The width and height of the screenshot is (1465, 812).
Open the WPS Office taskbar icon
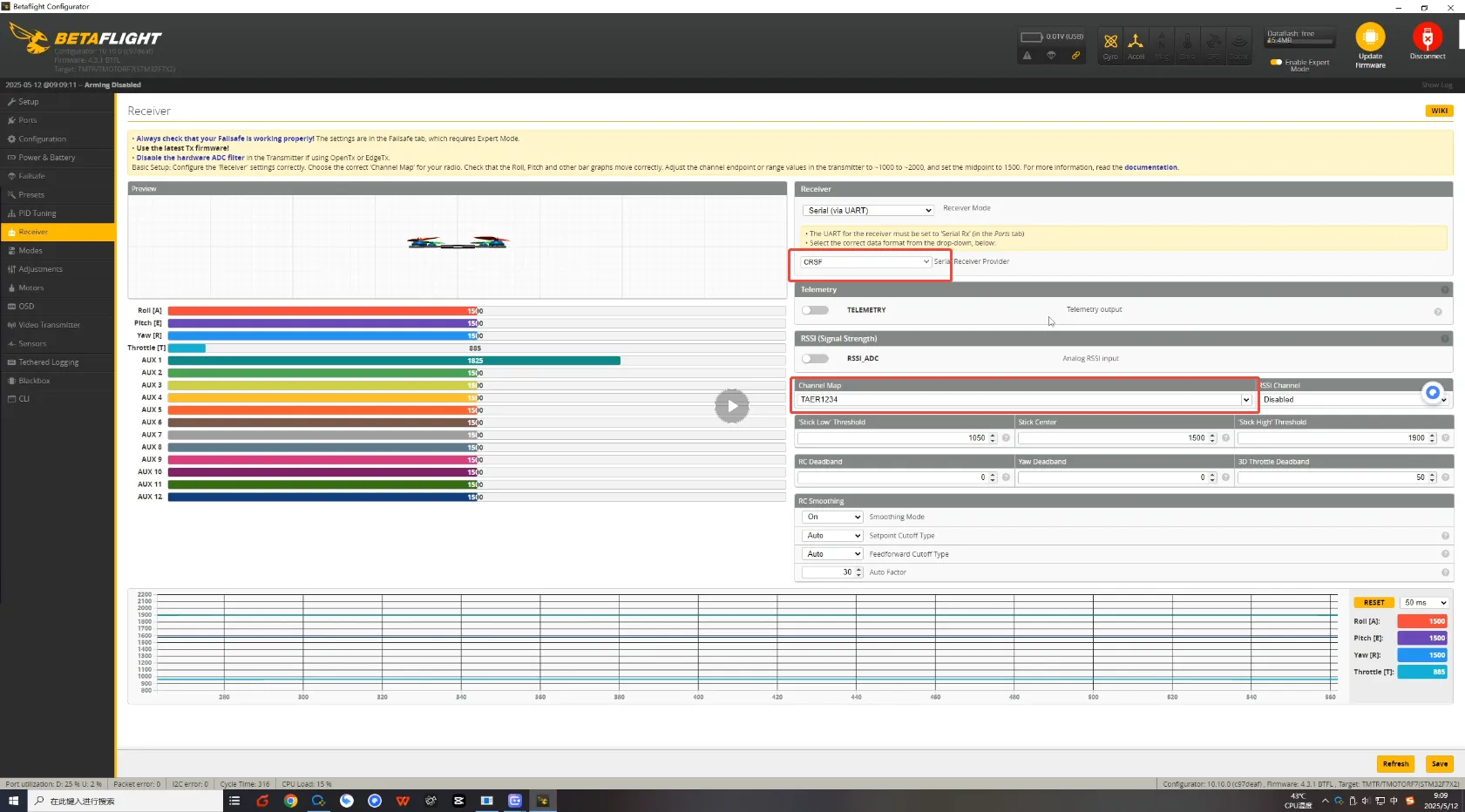(403, 801)
